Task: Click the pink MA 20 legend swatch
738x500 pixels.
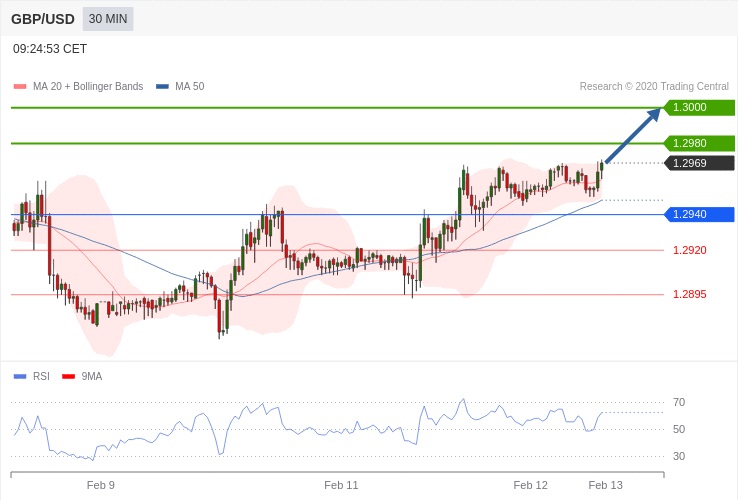Action: tap(19, 87)
